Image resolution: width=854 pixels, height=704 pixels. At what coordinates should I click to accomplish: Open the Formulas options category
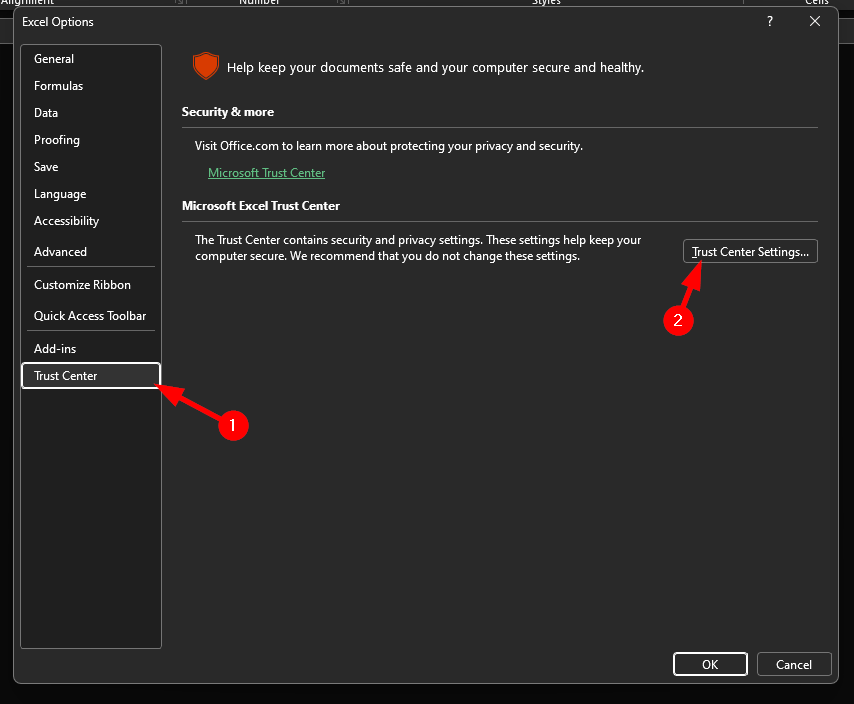[58, 86]
